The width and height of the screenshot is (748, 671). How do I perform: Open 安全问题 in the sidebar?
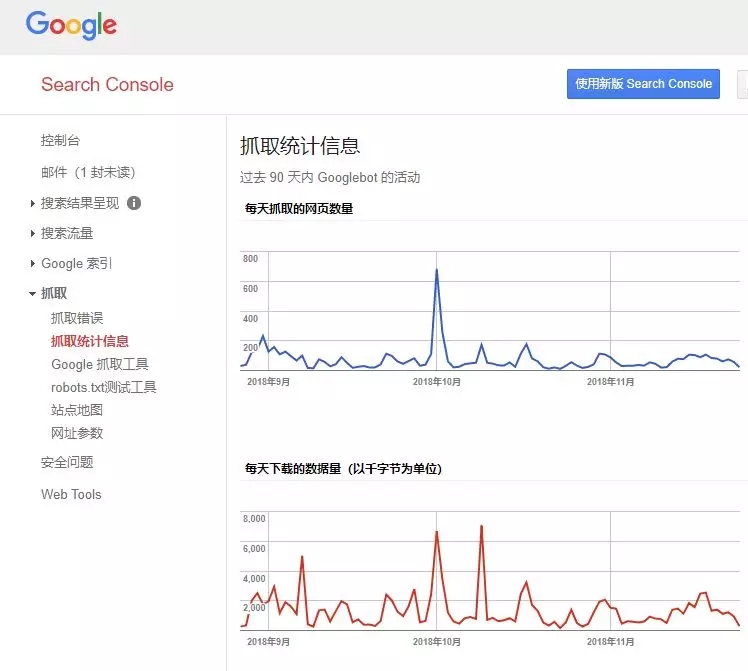tap(67, 462)
